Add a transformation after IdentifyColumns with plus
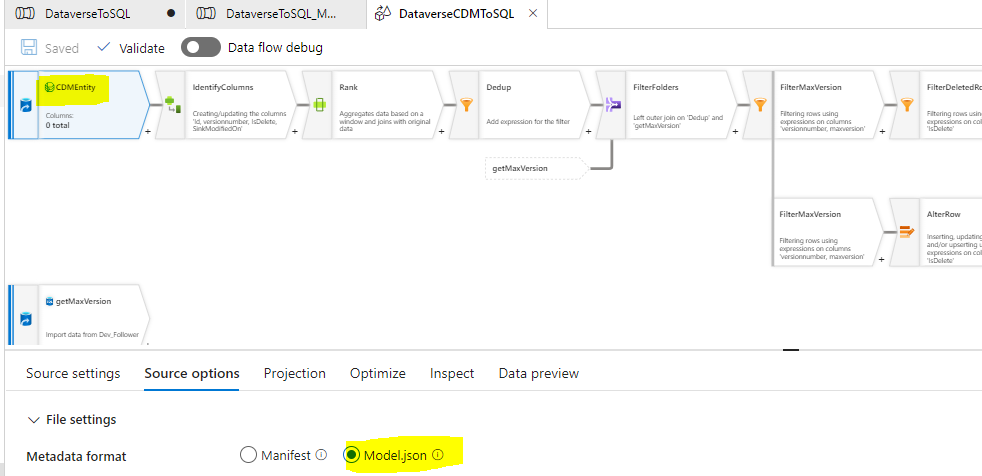The height and width of the screenshot is (476, 982). [x=295, y=132]
